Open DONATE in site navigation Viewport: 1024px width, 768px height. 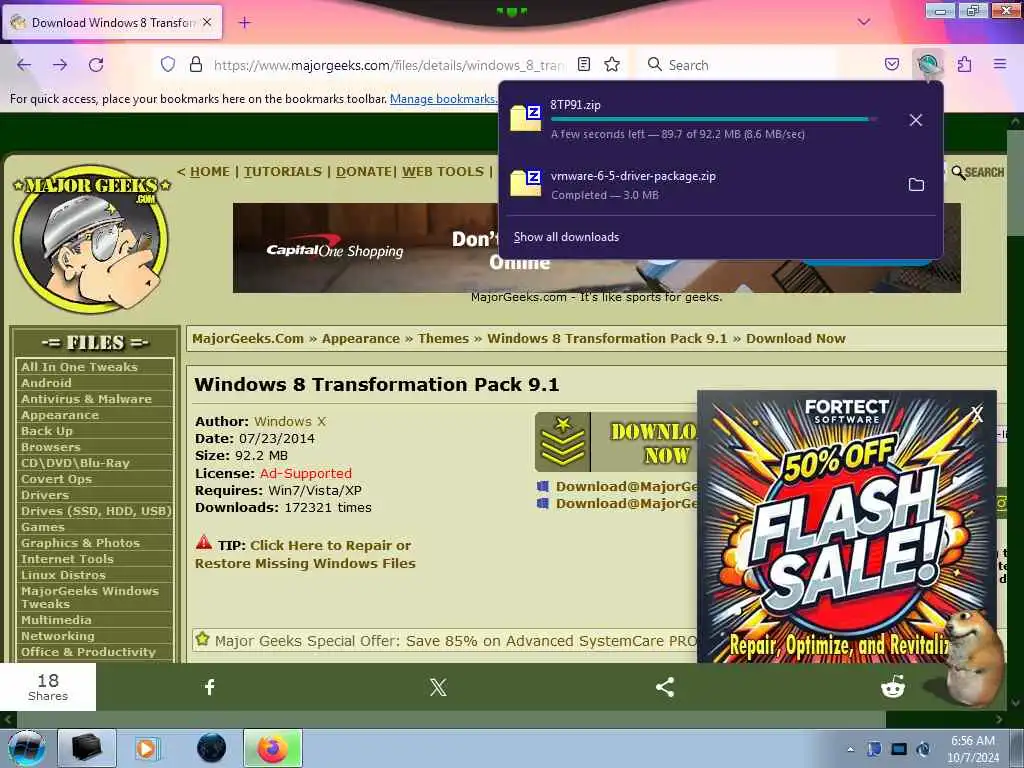pos(364,172)
